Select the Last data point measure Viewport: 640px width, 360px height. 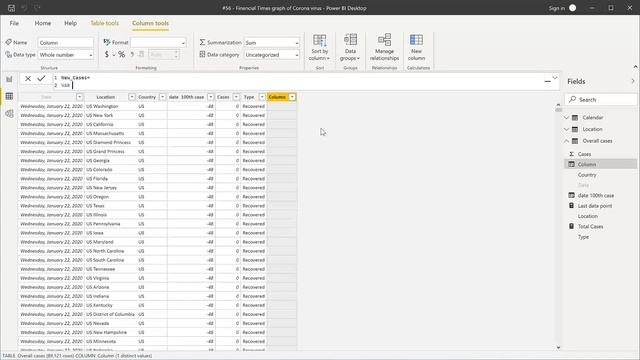click(x=595, y=206)
